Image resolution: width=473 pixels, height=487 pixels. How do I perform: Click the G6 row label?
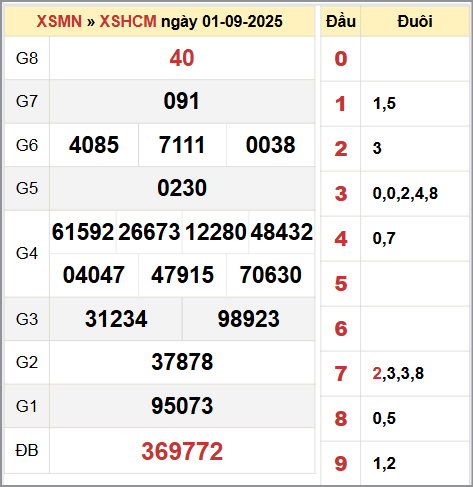click(27, 145)
